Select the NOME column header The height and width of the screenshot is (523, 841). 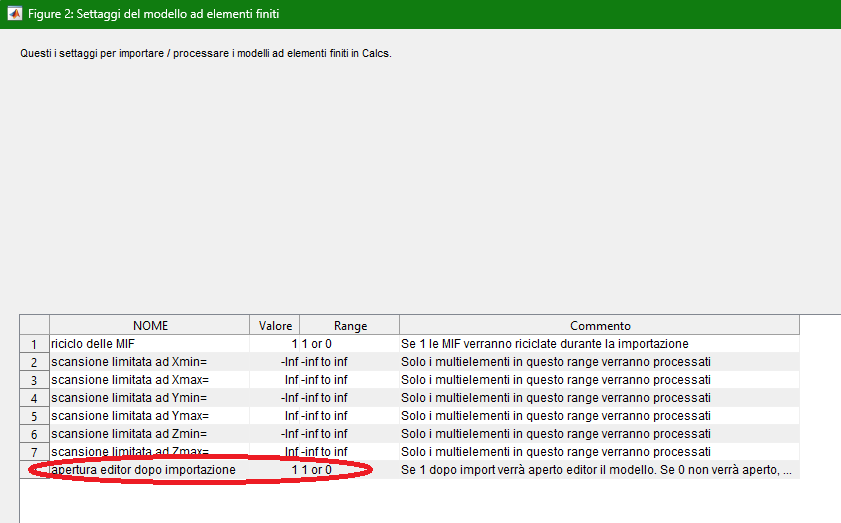point(150,326)
